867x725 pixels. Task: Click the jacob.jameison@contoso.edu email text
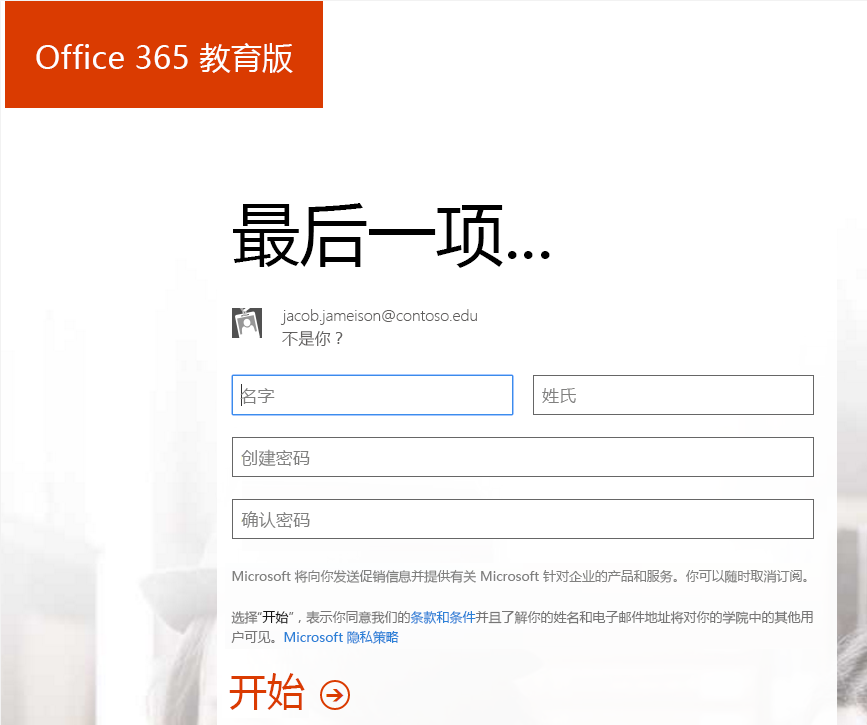click(x=380, y=316)
